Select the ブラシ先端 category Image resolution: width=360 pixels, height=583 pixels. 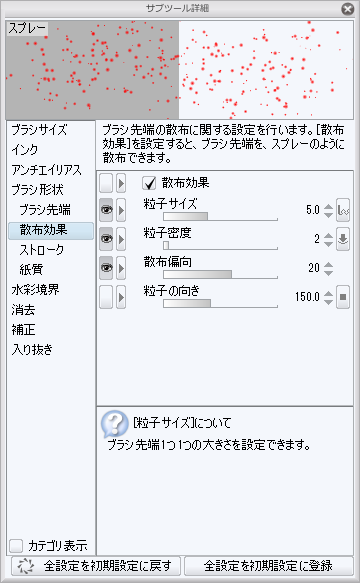[45, 210]
